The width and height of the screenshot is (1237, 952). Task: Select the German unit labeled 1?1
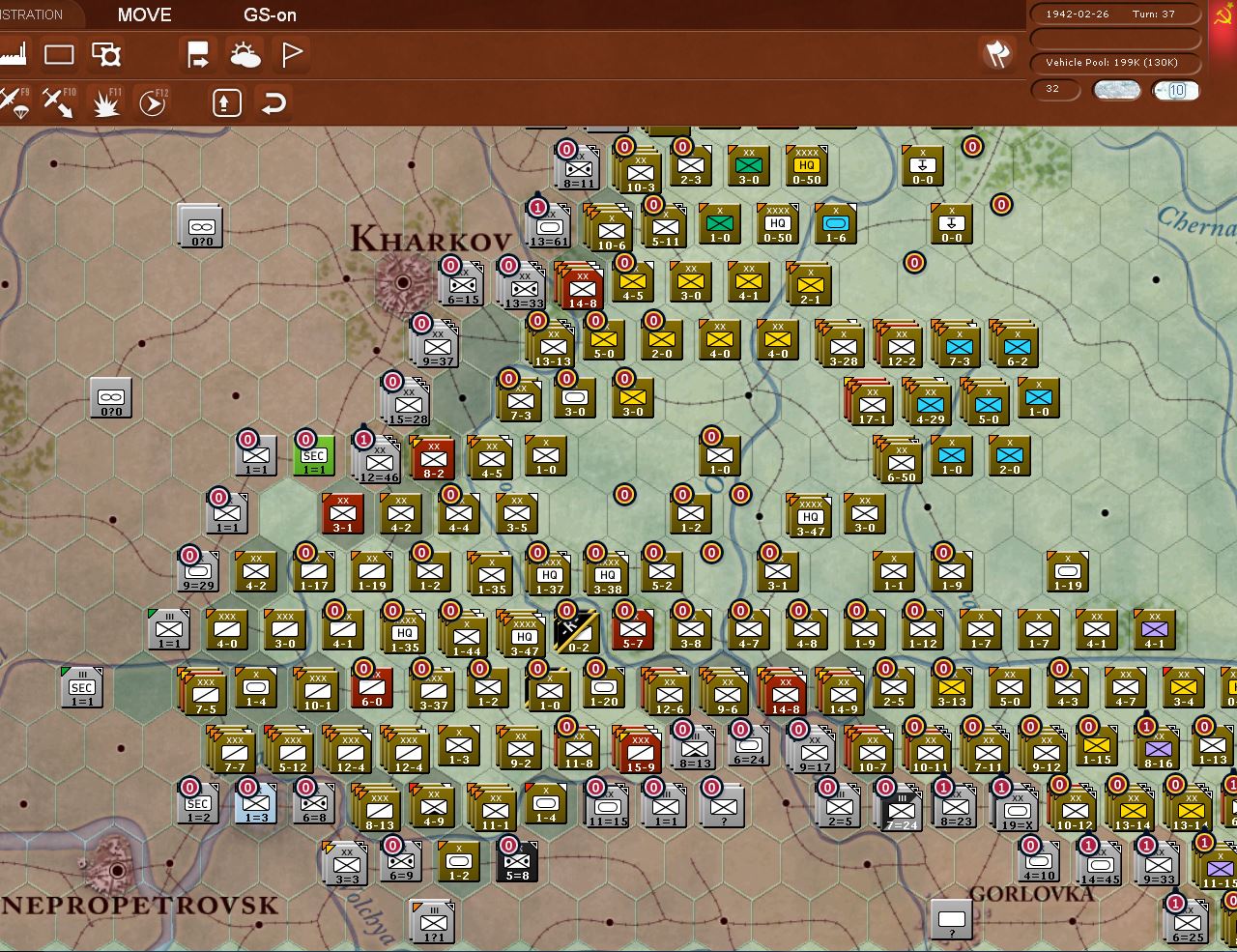433,921
